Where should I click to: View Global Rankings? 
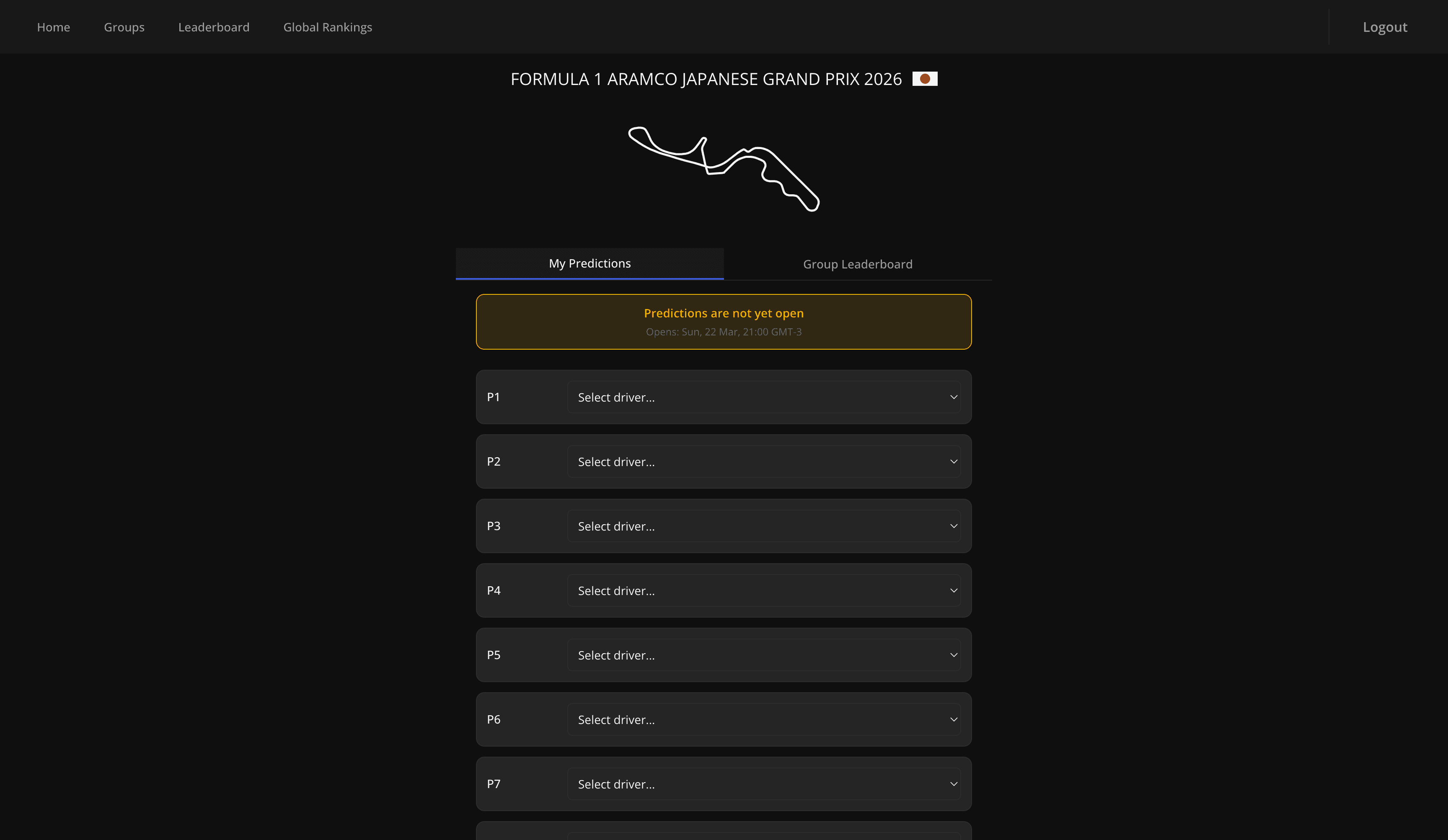328,27
